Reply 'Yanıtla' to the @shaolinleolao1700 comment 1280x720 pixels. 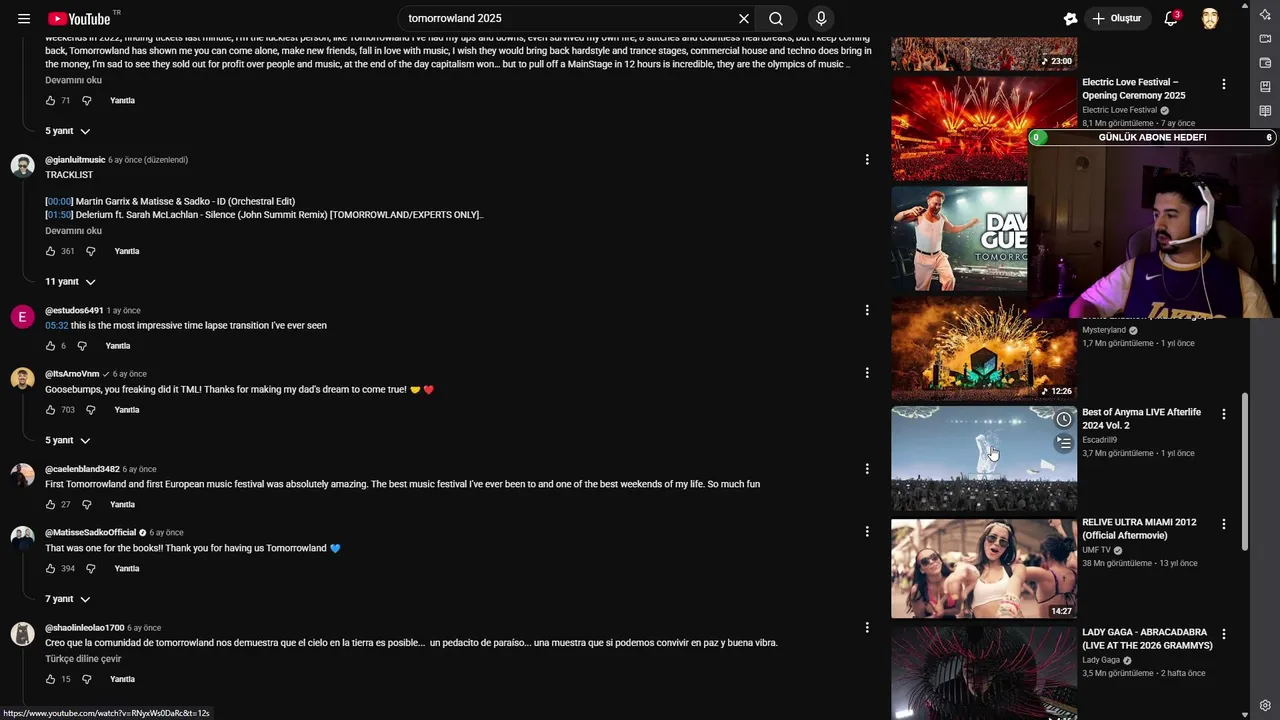click(x=122, y=680)
